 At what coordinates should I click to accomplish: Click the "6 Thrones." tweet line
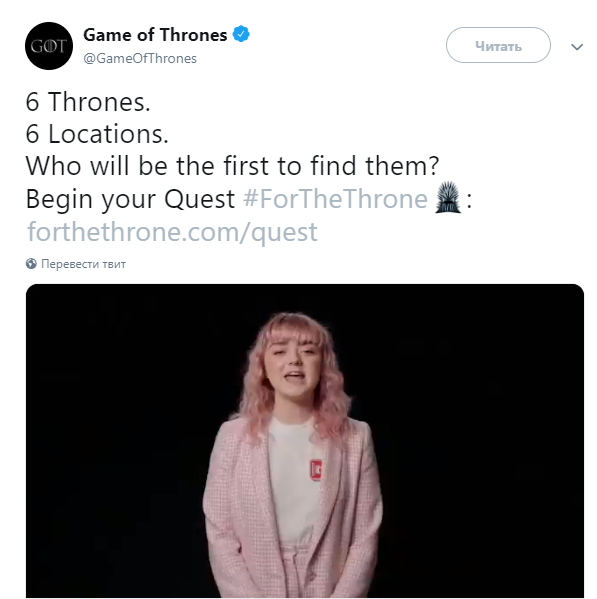click(88, 102)
